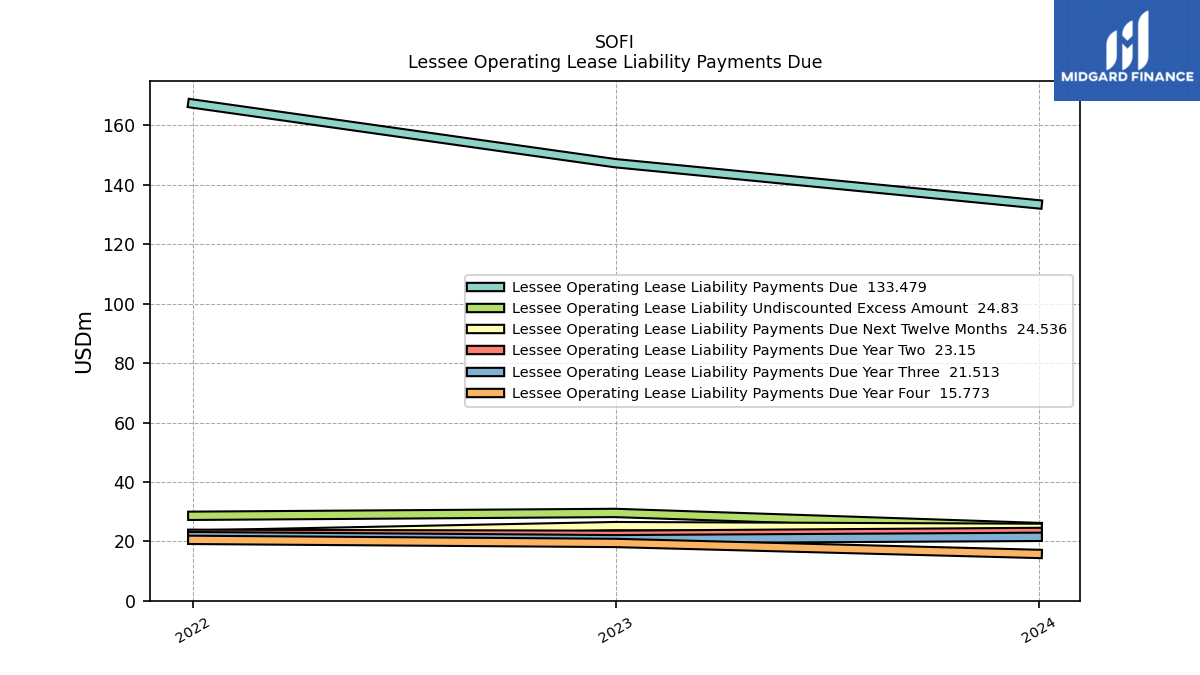Screen dimensions: 1200x675
Task: Select legend label "Payments Due Year Four 15.773"
Action: [751, 393]
